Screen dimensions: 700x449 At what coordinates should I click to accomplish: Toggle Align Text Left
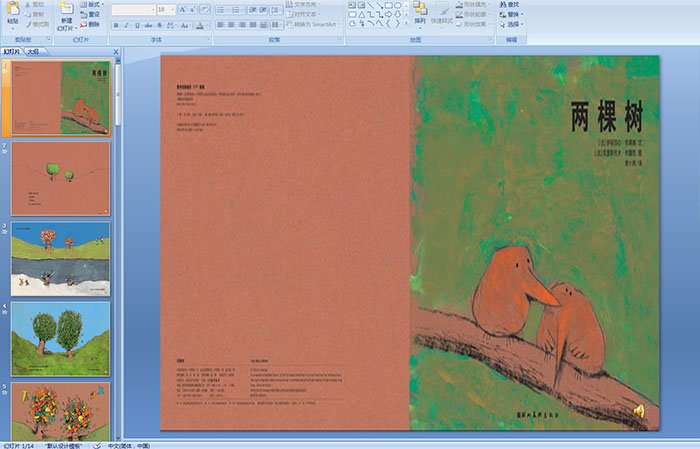pos(221,25)
